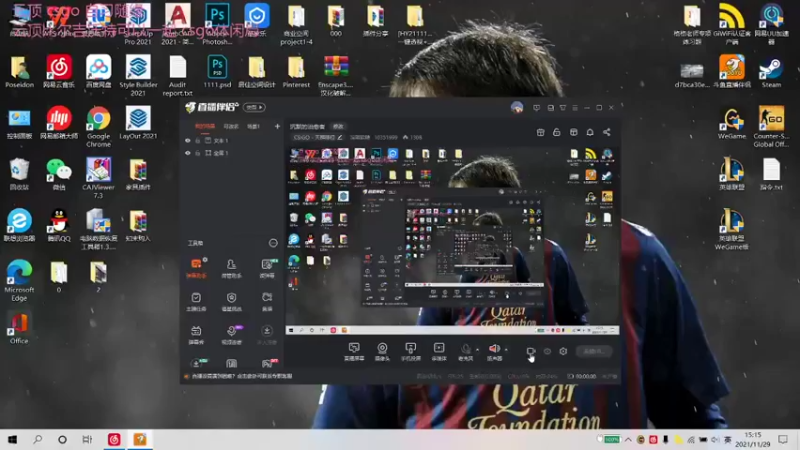Toggle the lock on the first text source
The image size is (800, 450).
pos(197,140)
